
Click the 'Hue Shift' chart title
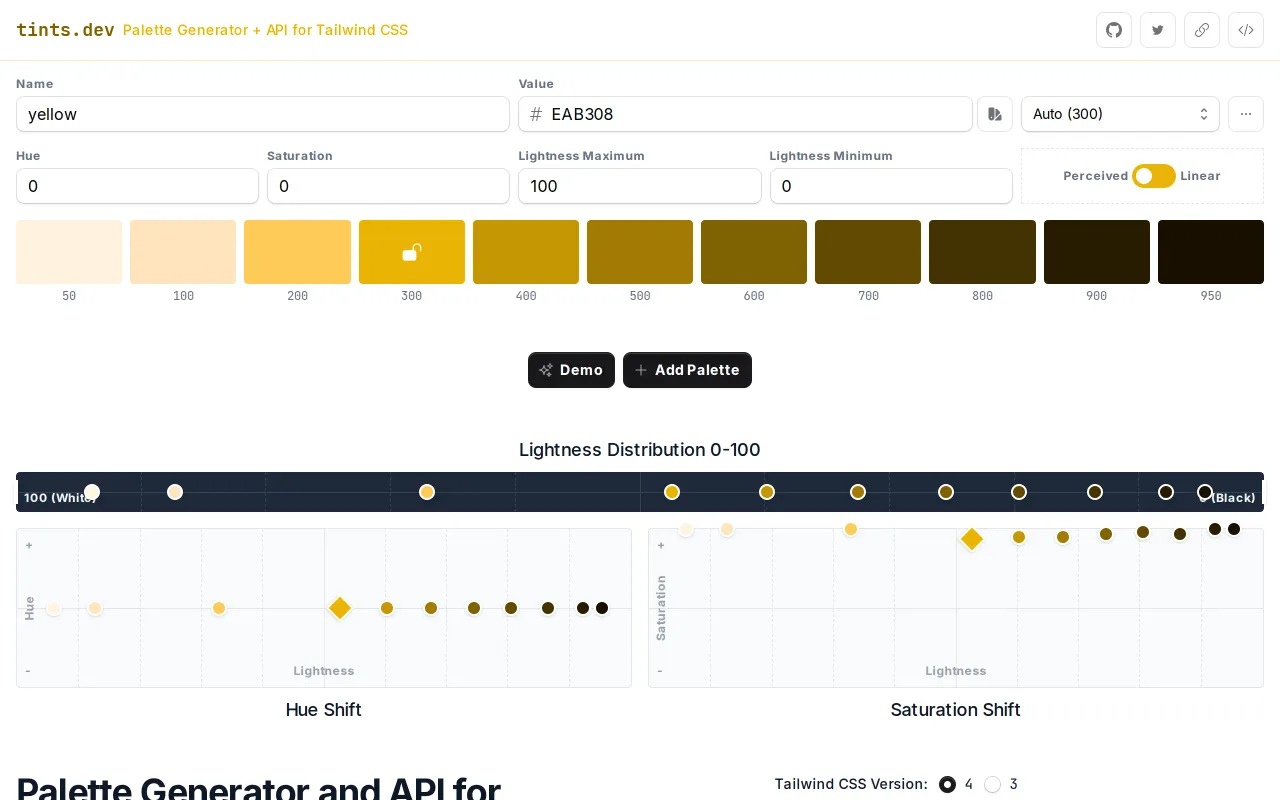point(323,710)
